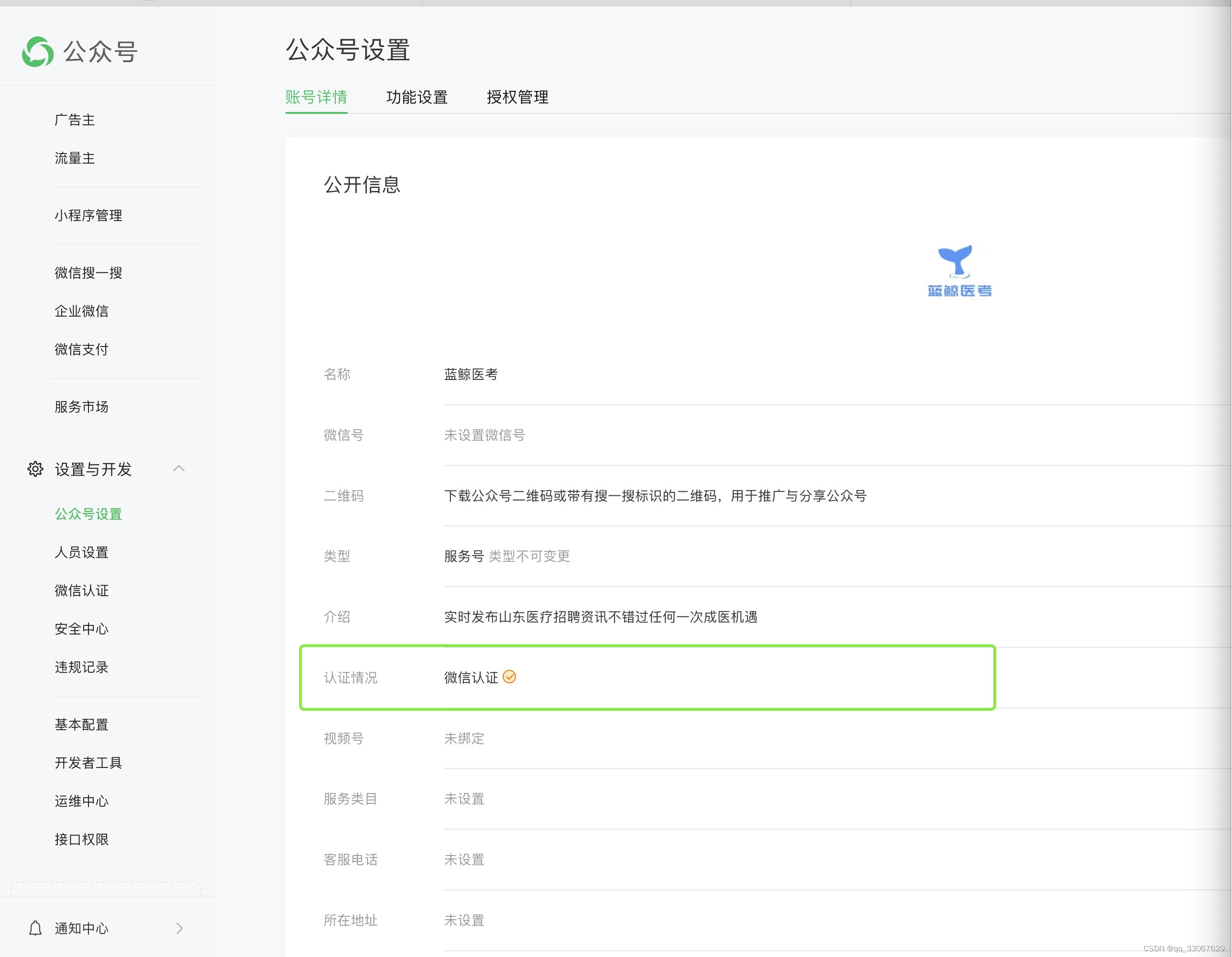
Task: Collapse the 设置与开发 section chevron
Action: 179,468
